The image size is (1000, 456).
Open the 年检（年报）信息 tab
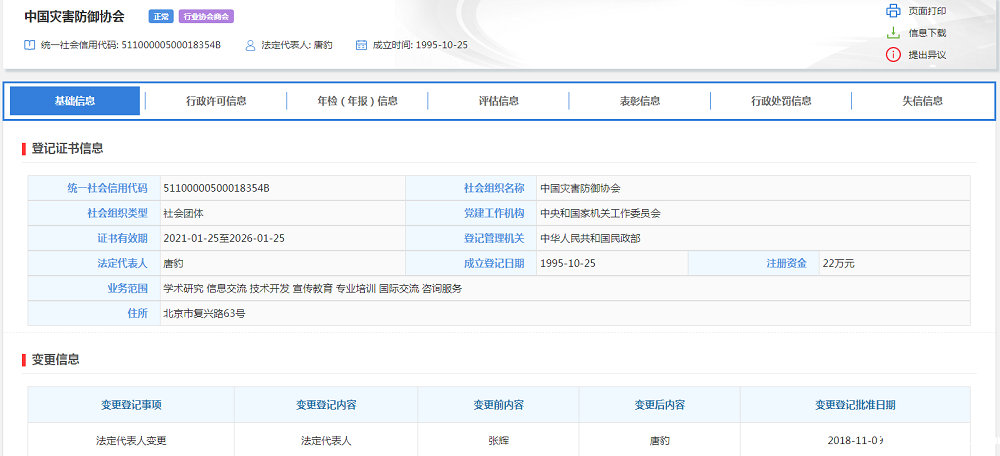357,101
